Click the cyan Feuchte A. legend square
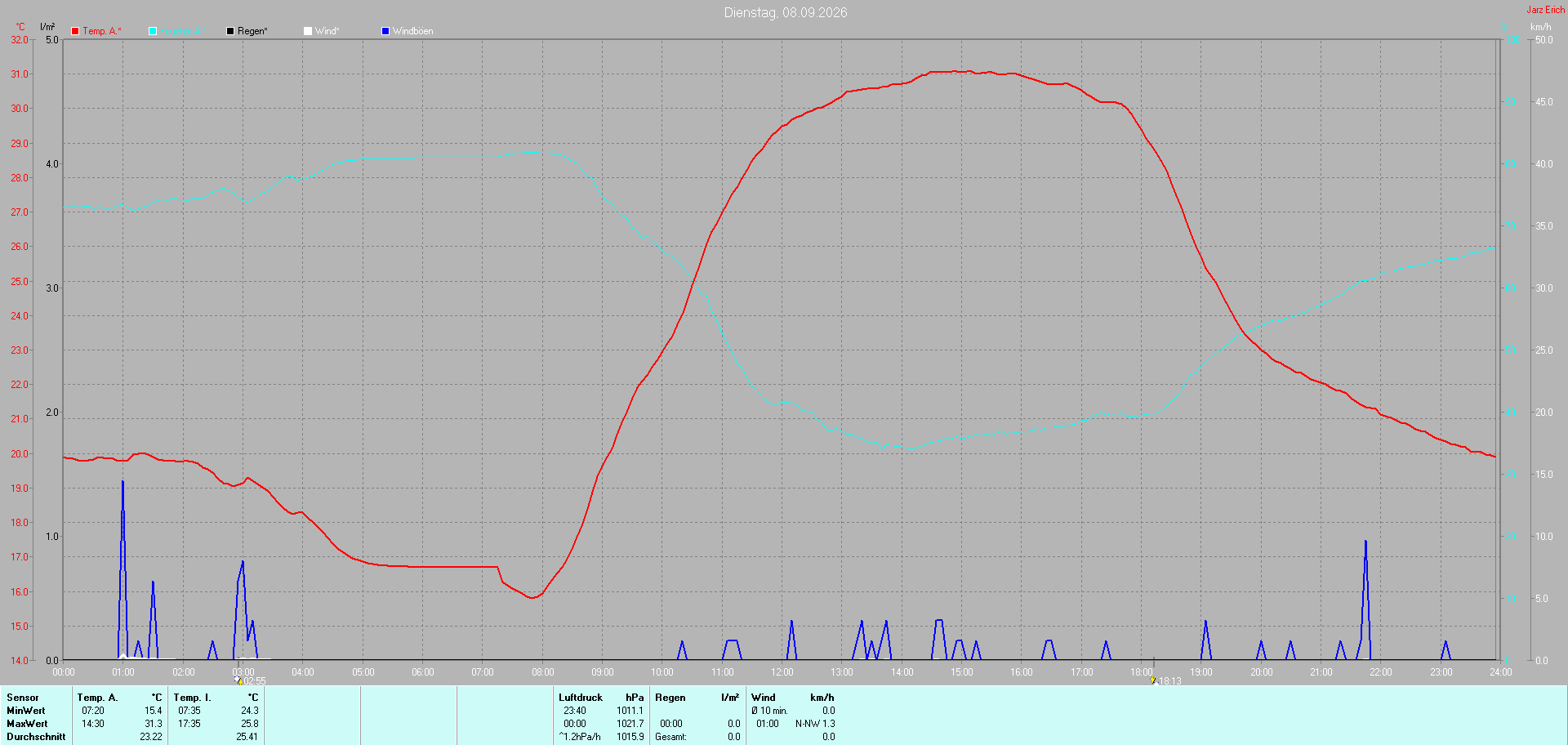 pos(153,31)
